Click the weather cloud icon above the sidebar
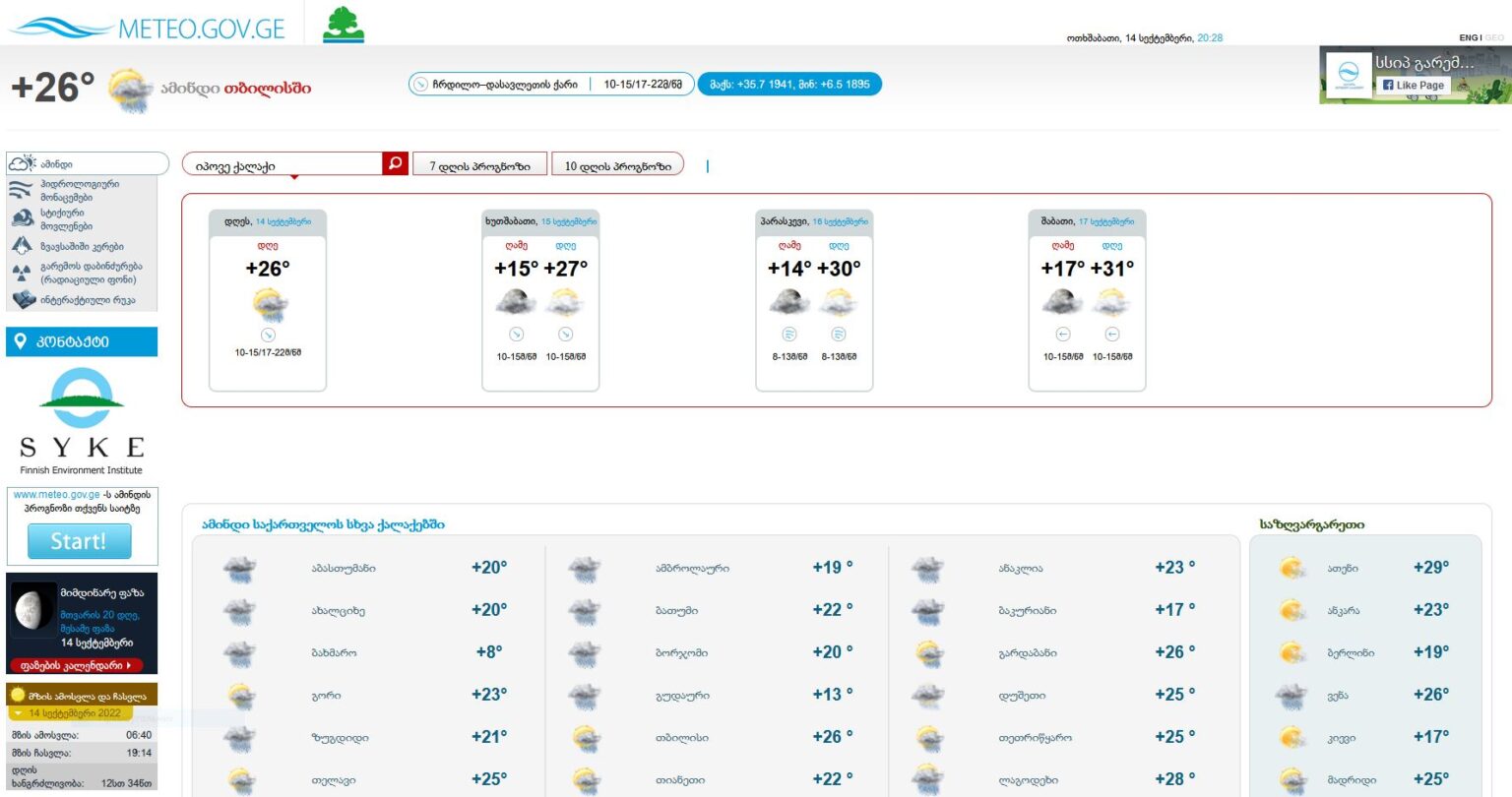The height and width of the screenshot is (797, 1512). 20,163
